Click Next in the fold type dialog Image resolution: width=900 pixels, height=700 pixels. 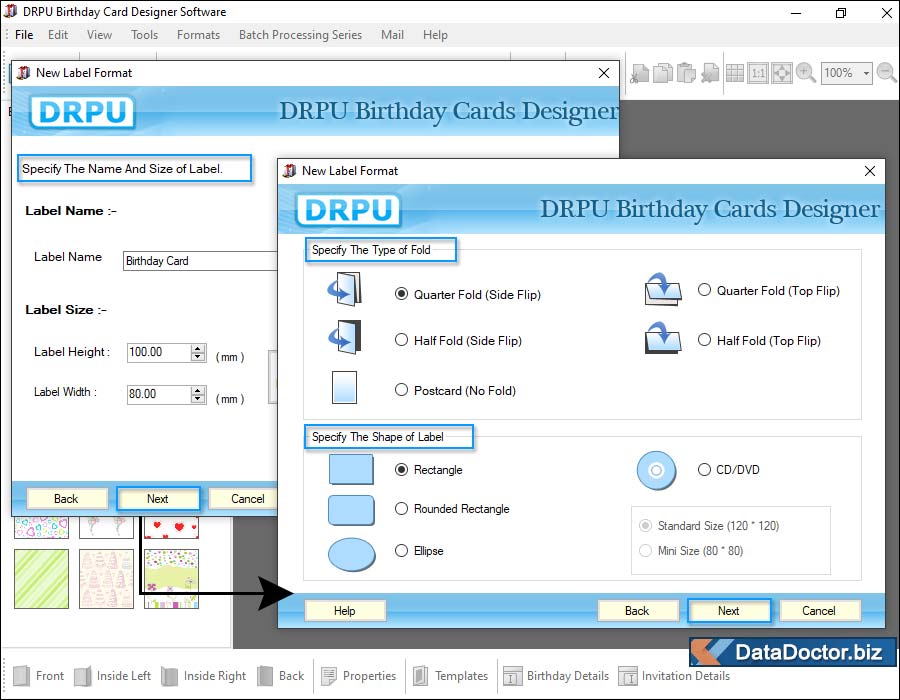click(729, 610)
